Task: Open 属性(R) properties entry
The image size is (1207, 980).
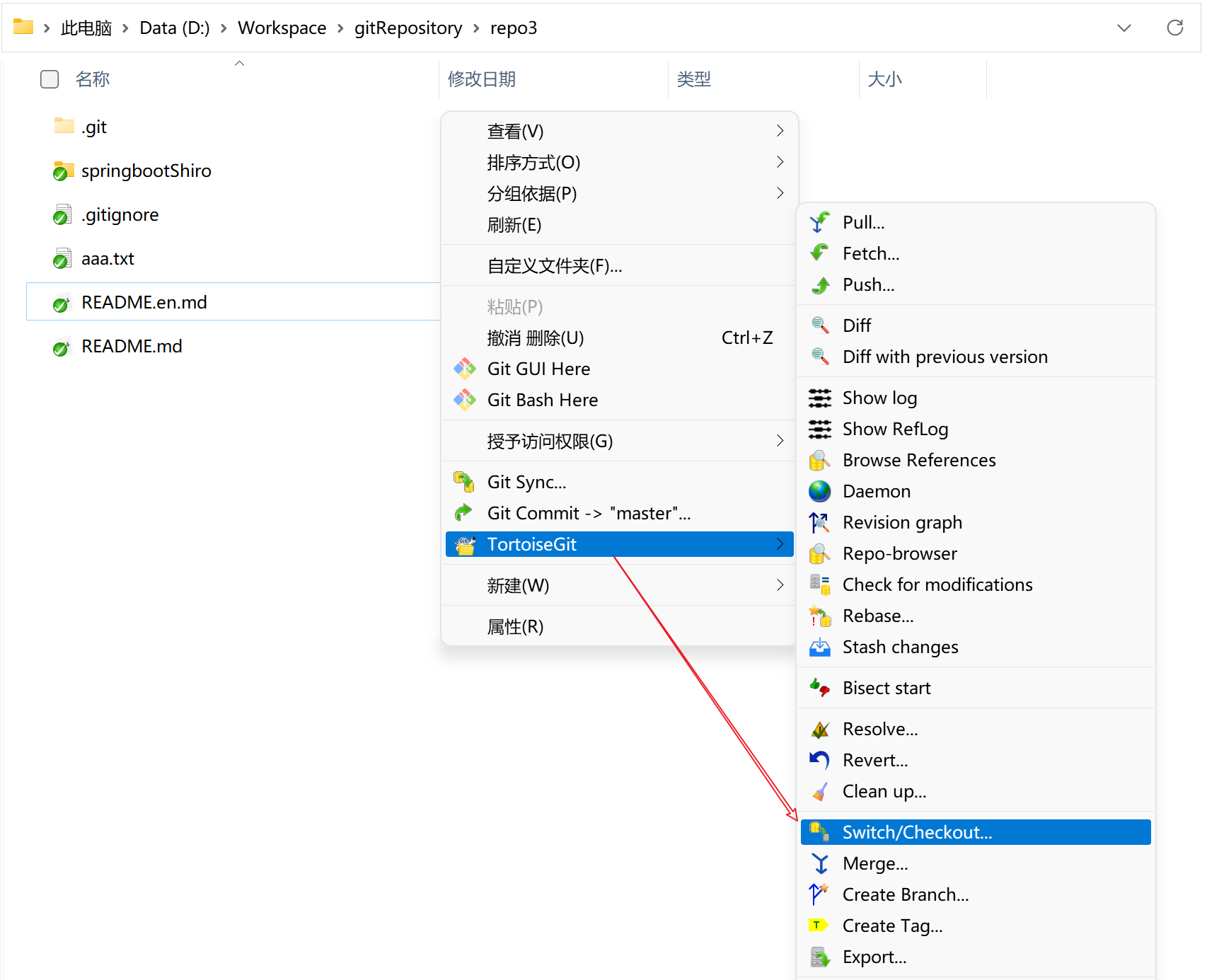Action: [x=515, y=627]
